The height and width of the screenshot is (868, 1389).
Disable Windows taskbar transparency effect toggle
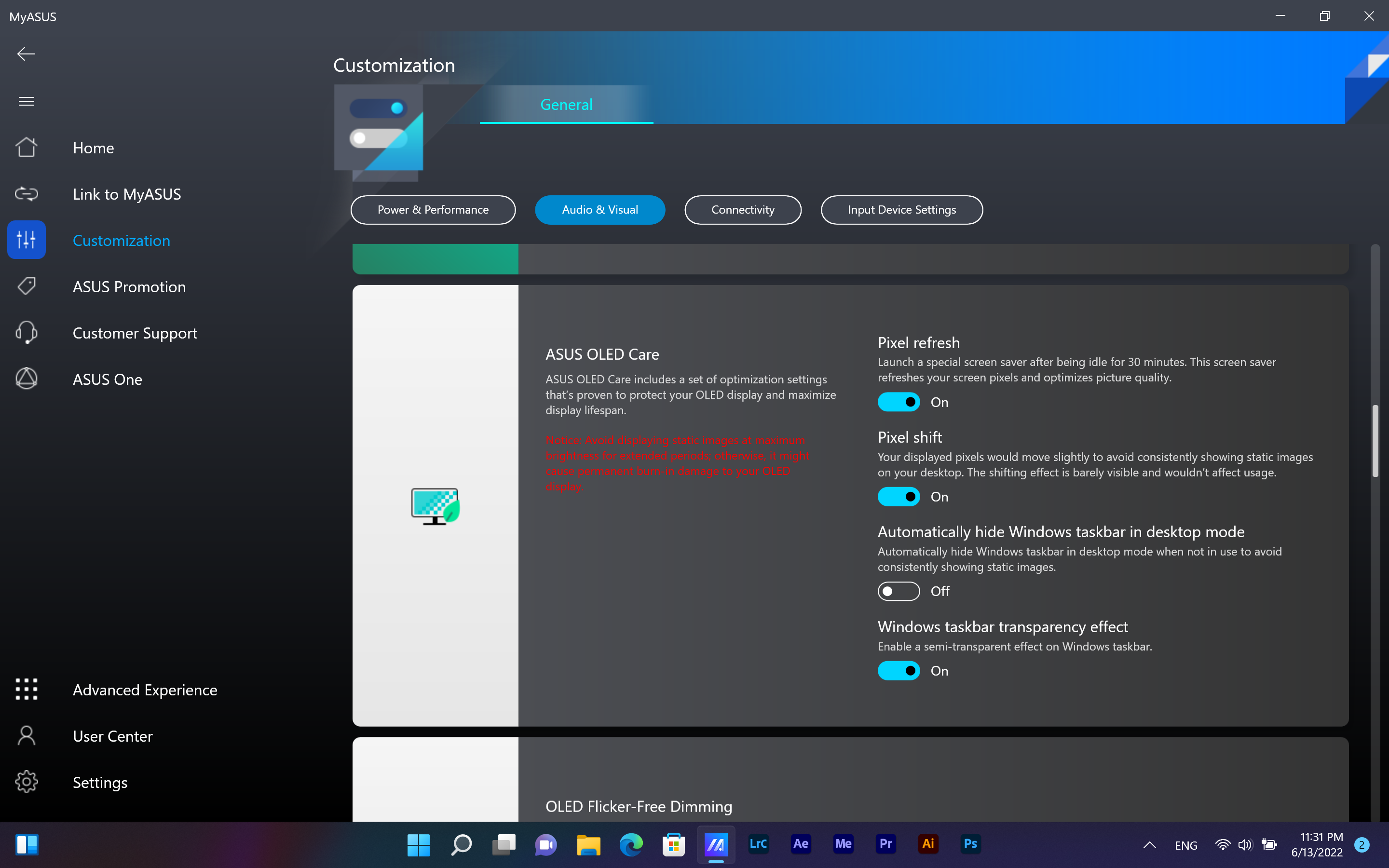pos(898,670)
